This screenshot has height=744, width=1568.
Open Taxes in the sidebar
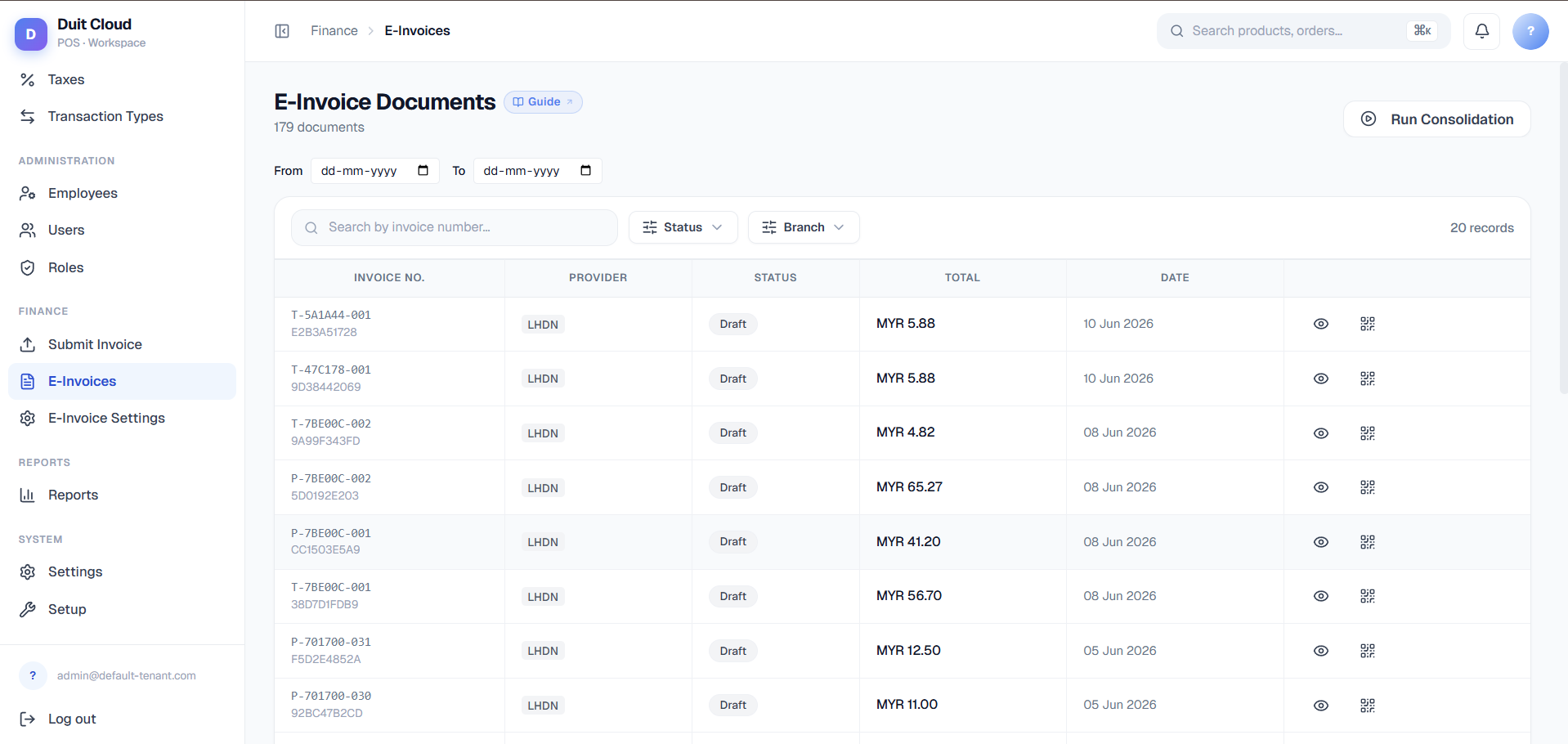pos(122,79)
